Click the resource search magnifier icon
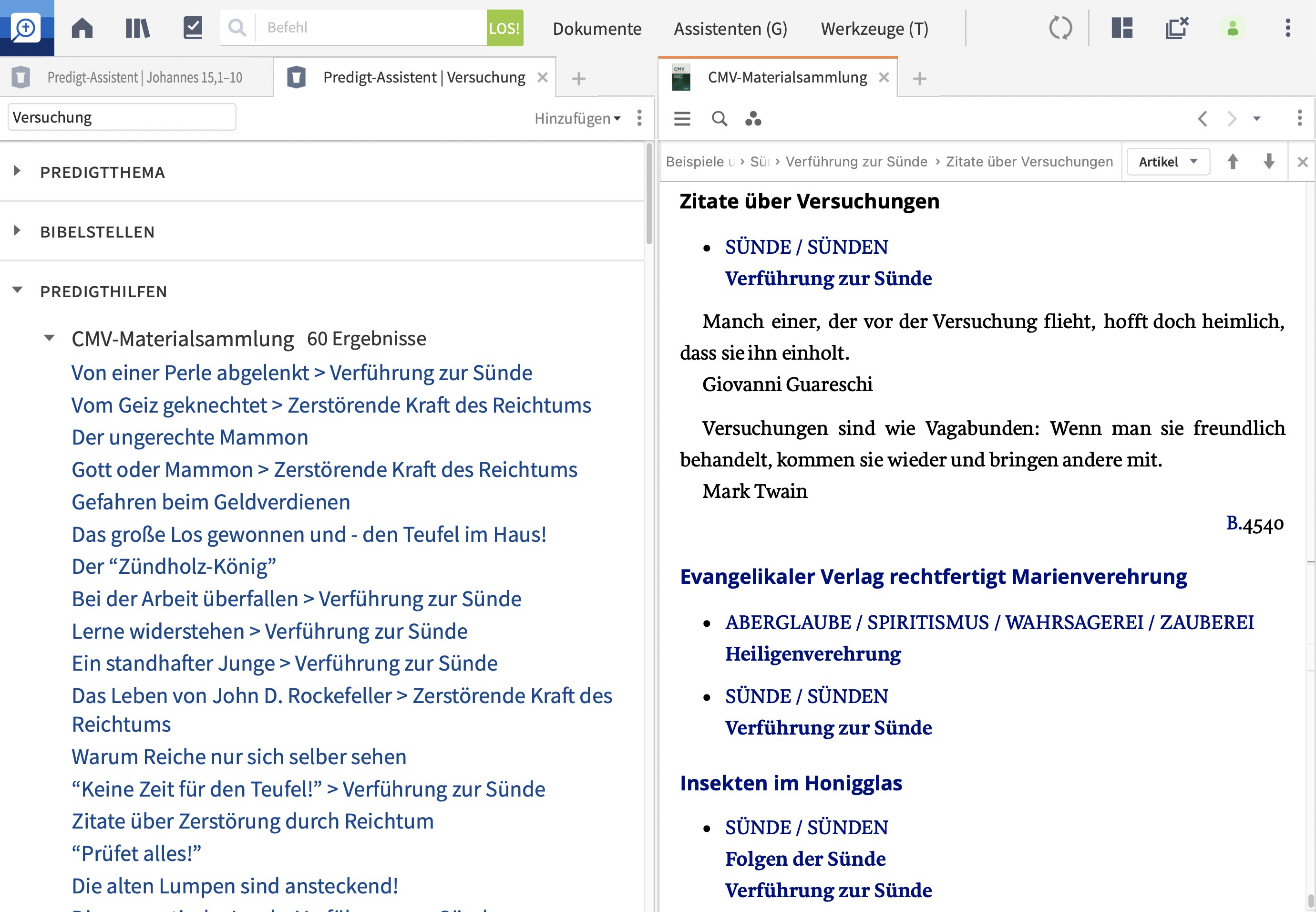 719,118
